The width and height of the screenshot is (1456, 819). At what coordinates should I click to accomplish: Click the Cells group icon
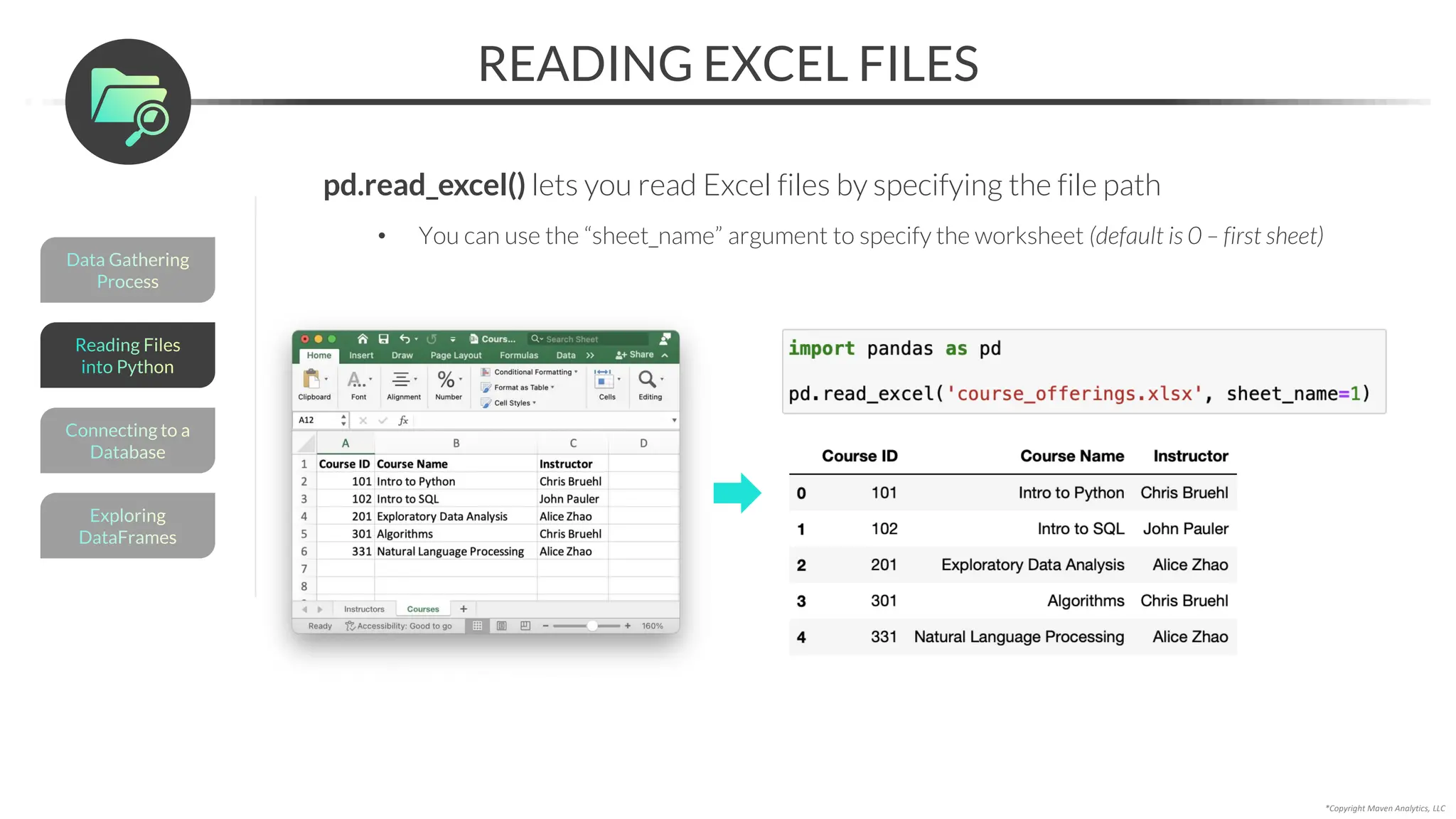coord(604,379)
